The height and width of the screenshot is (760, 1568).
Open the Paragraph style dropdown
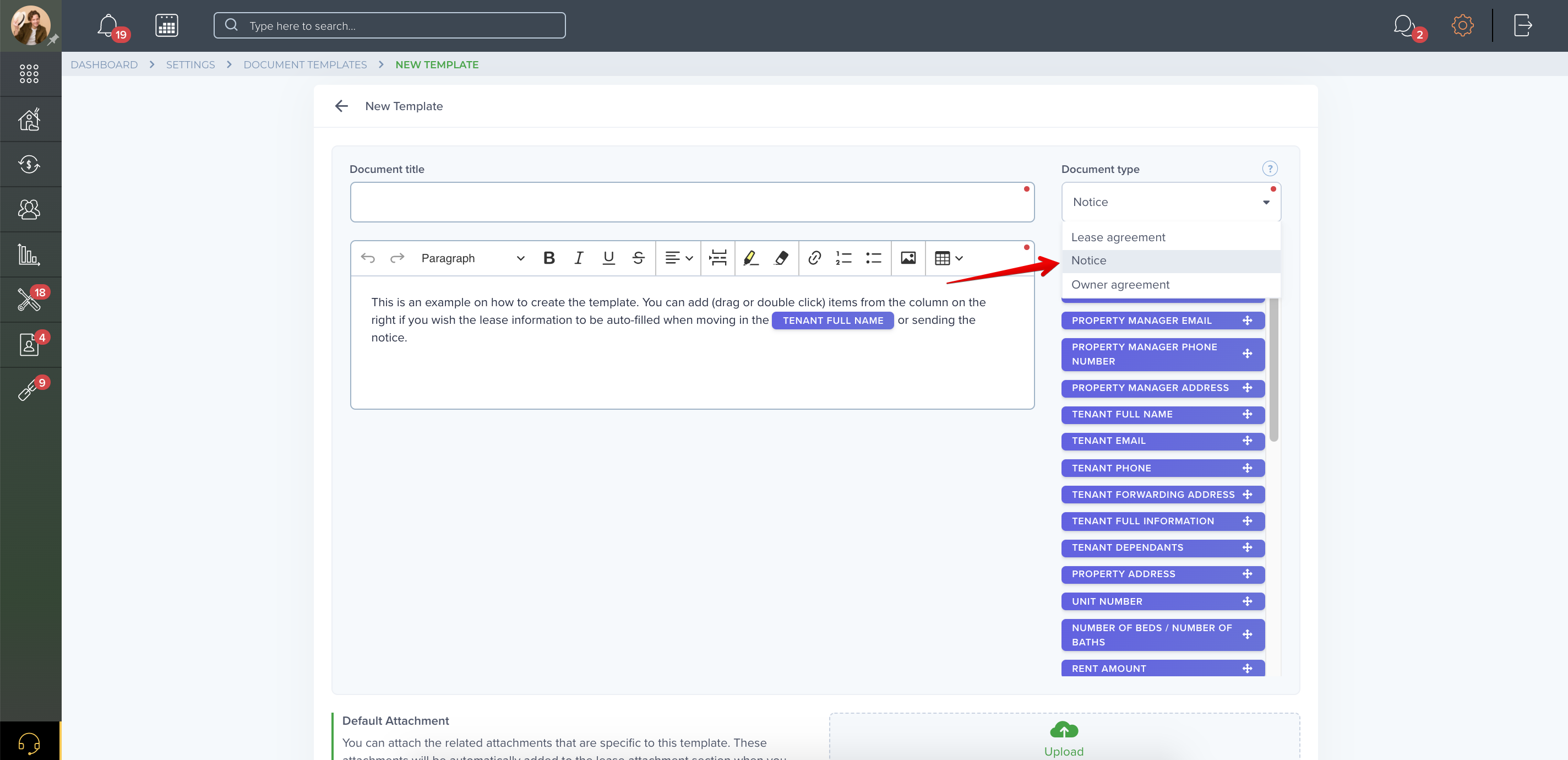point(472,258)
